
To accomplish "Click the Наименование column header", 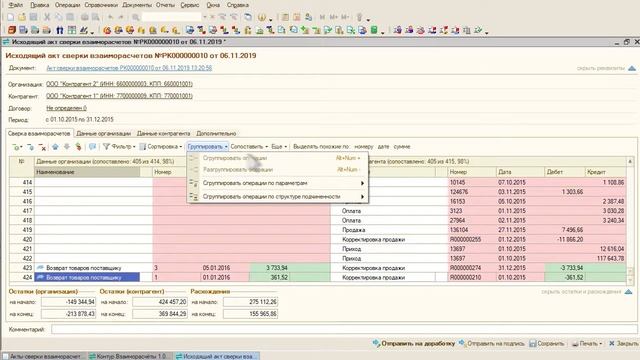I will pyautogui.click(x=87, y=172).
